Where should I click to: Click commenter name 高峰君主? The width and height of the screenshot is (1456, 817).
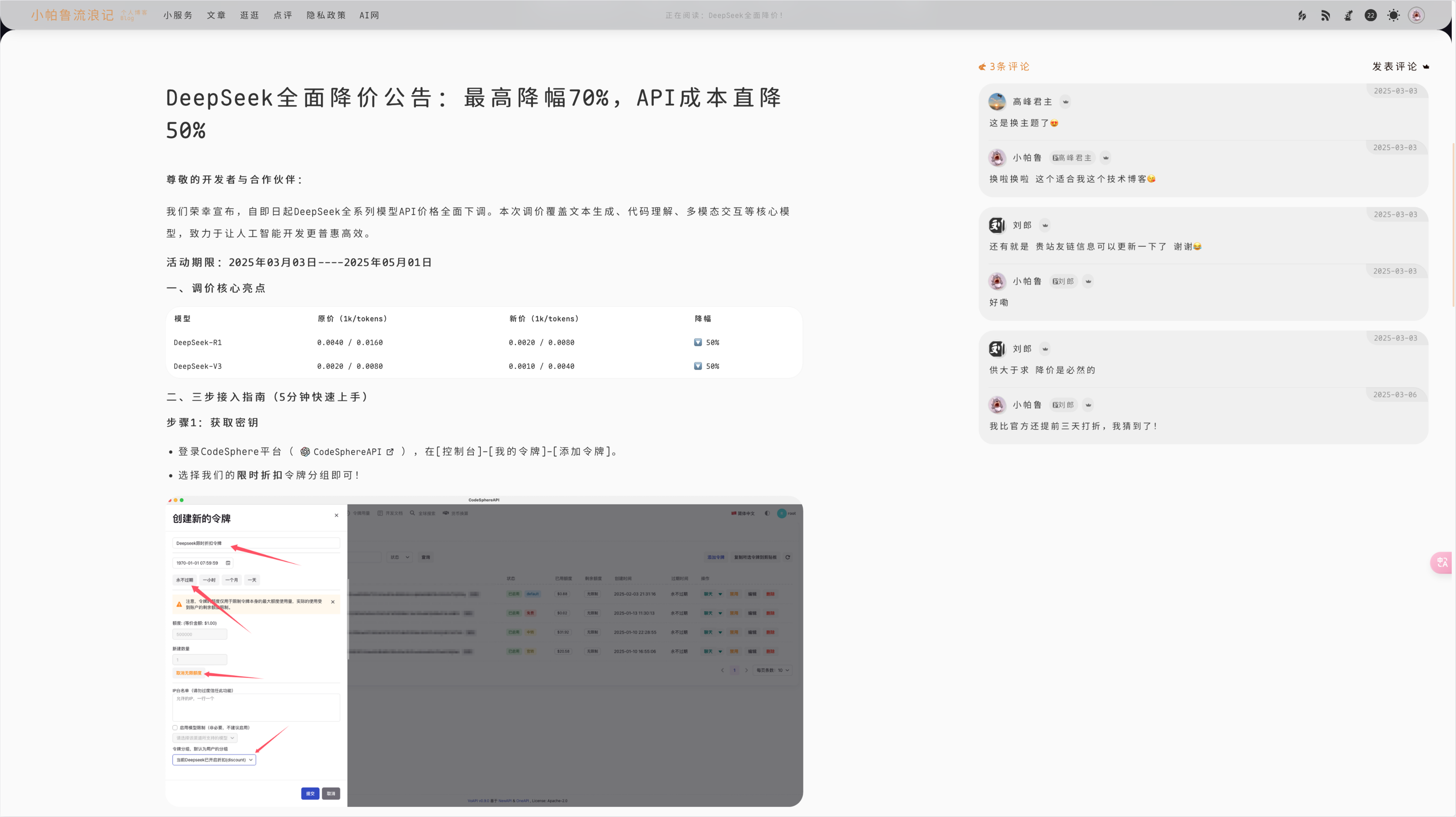point(1032,102)
